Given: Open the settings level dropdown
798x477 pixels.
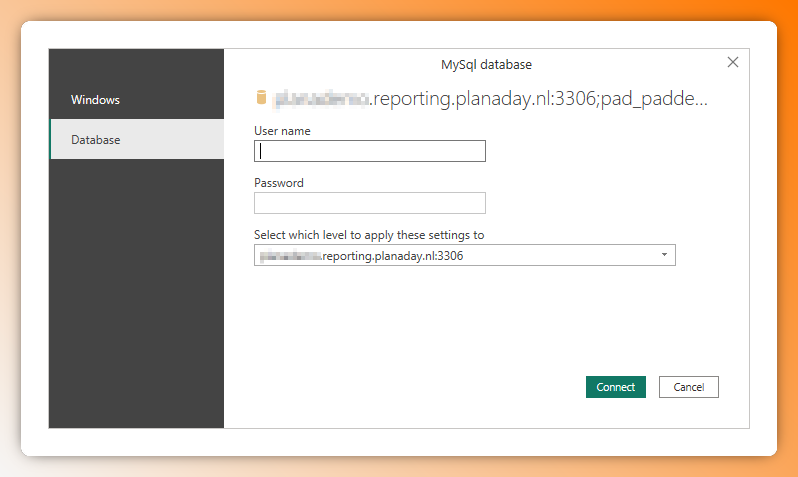Looking at the screenshot, I should pyautogui.click(x=464, y=255).
